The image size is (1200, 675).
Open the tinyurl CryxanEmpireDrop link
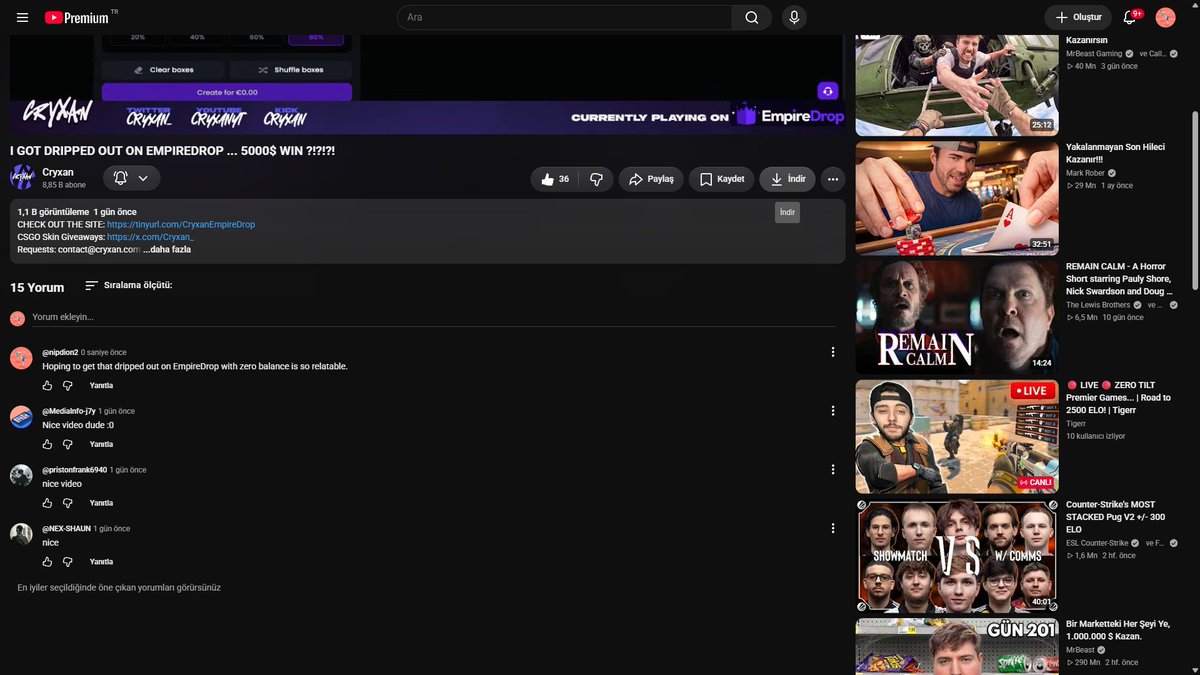click(181, 225)
